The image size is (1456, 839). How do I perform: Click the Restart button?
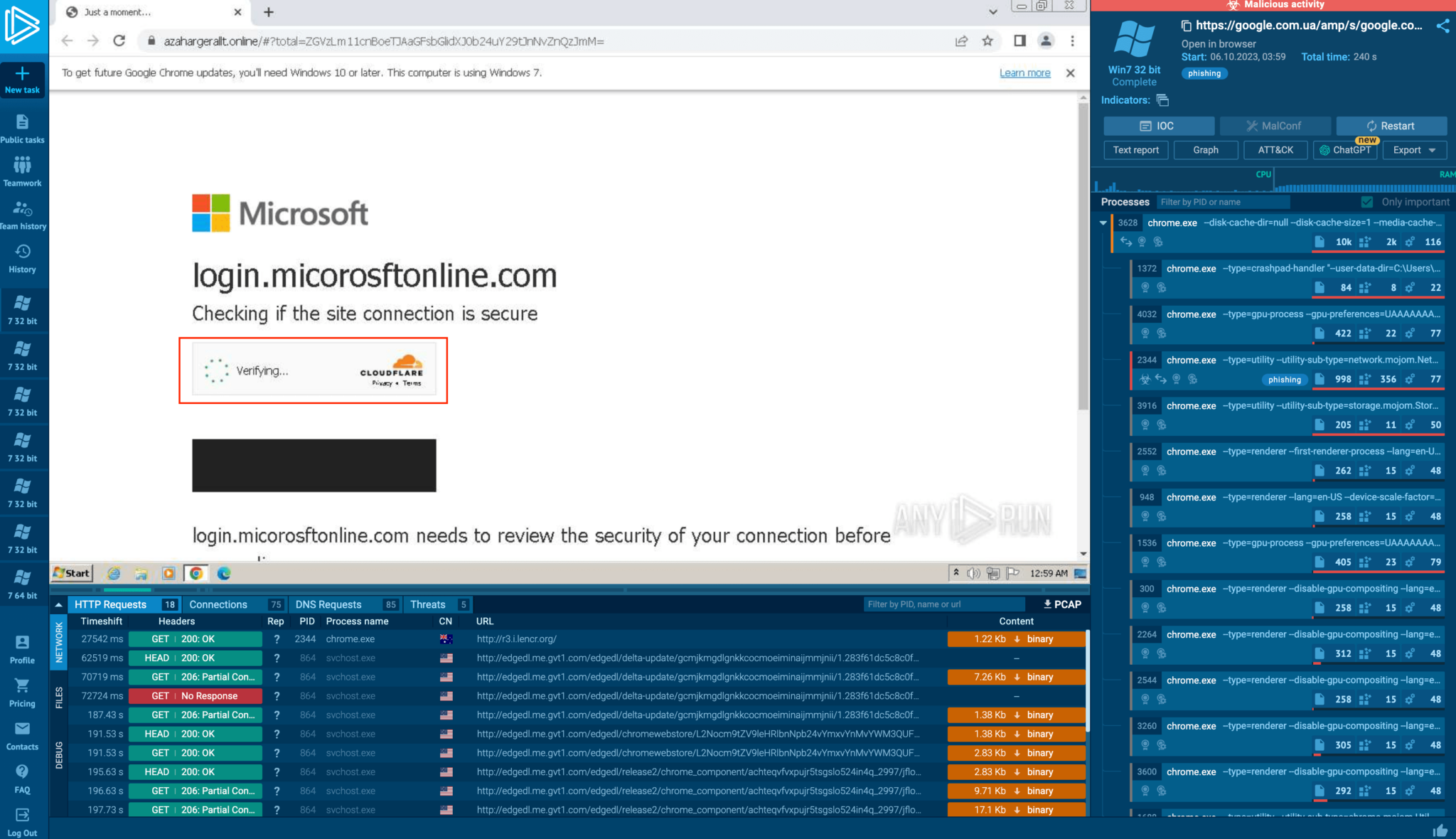[x=1391, y=126]
